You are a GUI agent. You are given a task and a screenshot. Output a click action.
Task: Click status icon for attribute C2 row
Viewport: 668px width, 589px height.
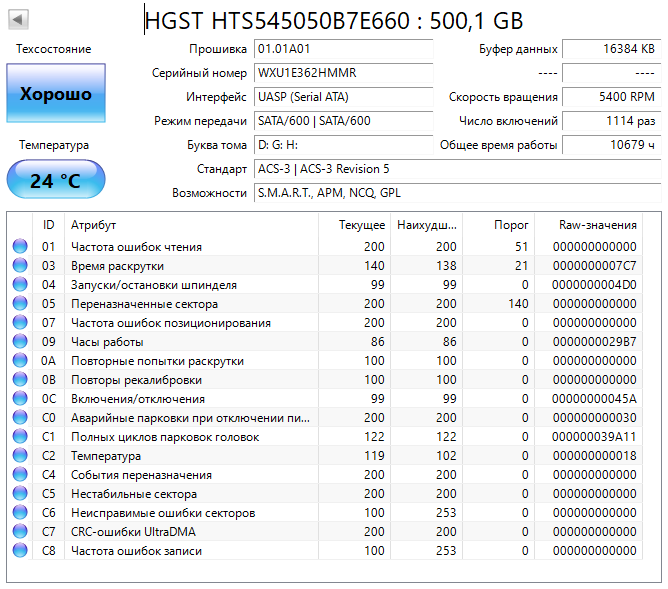(20, 455)
